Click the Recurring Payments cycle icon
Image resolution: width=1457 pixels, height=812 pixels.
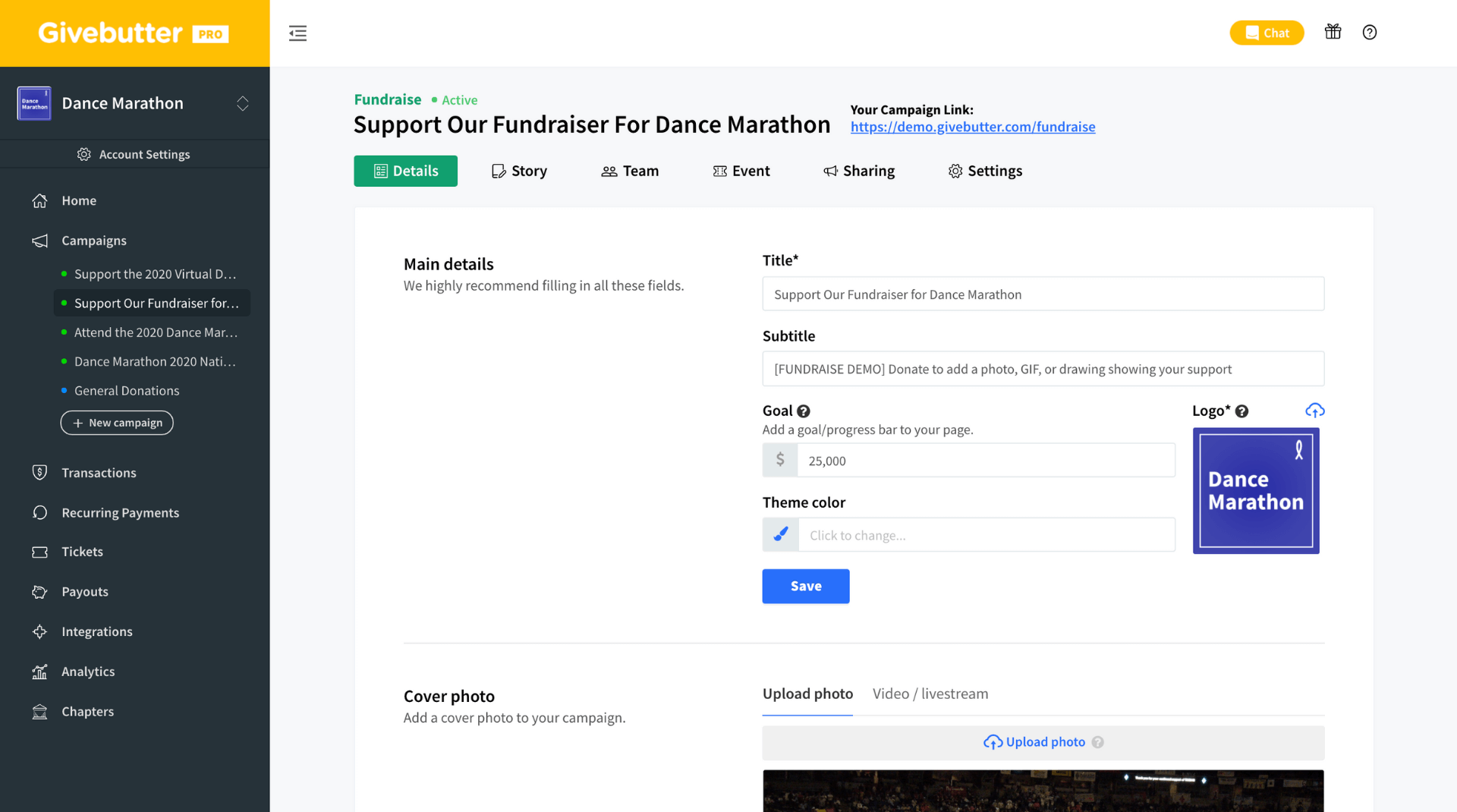pyautogui.click(x=39, y=513)
